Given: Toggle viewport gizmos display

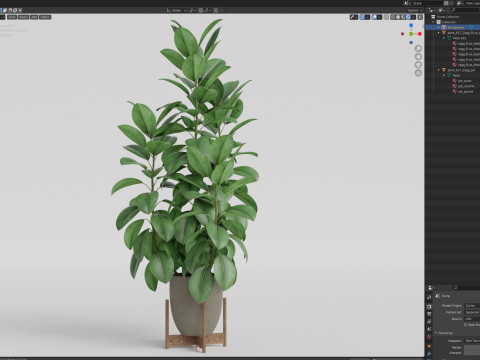Looking at the screenshot, I should click(362, 17).
